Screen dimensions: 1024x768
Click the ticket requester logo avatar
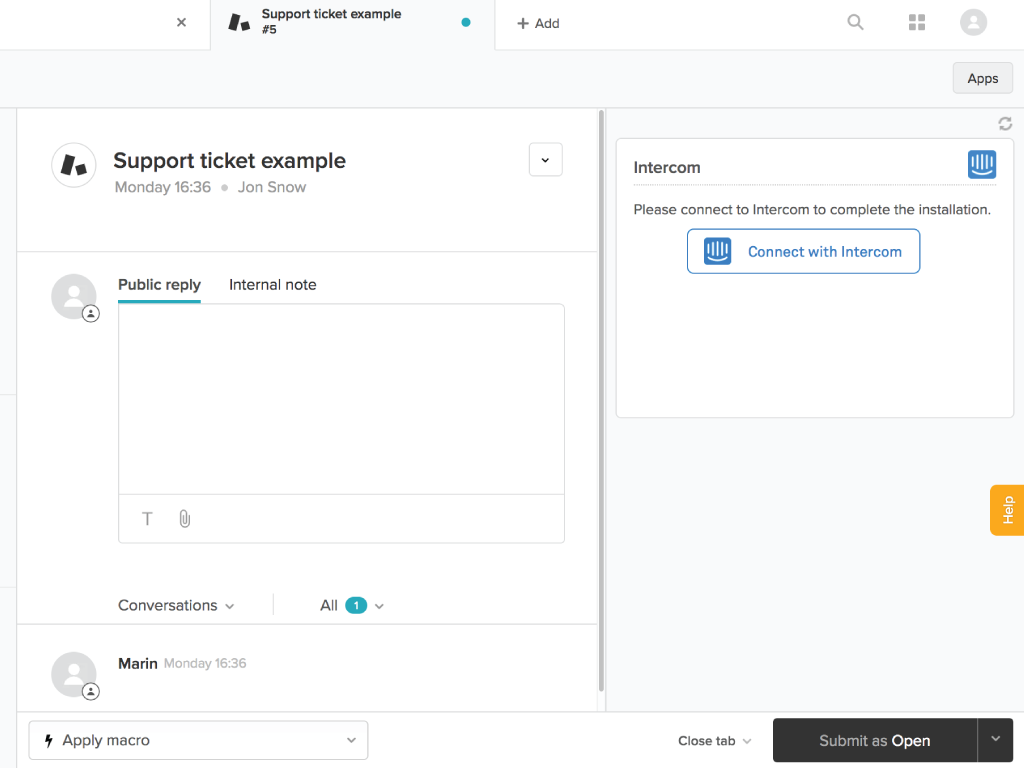(x=74, y=165)
